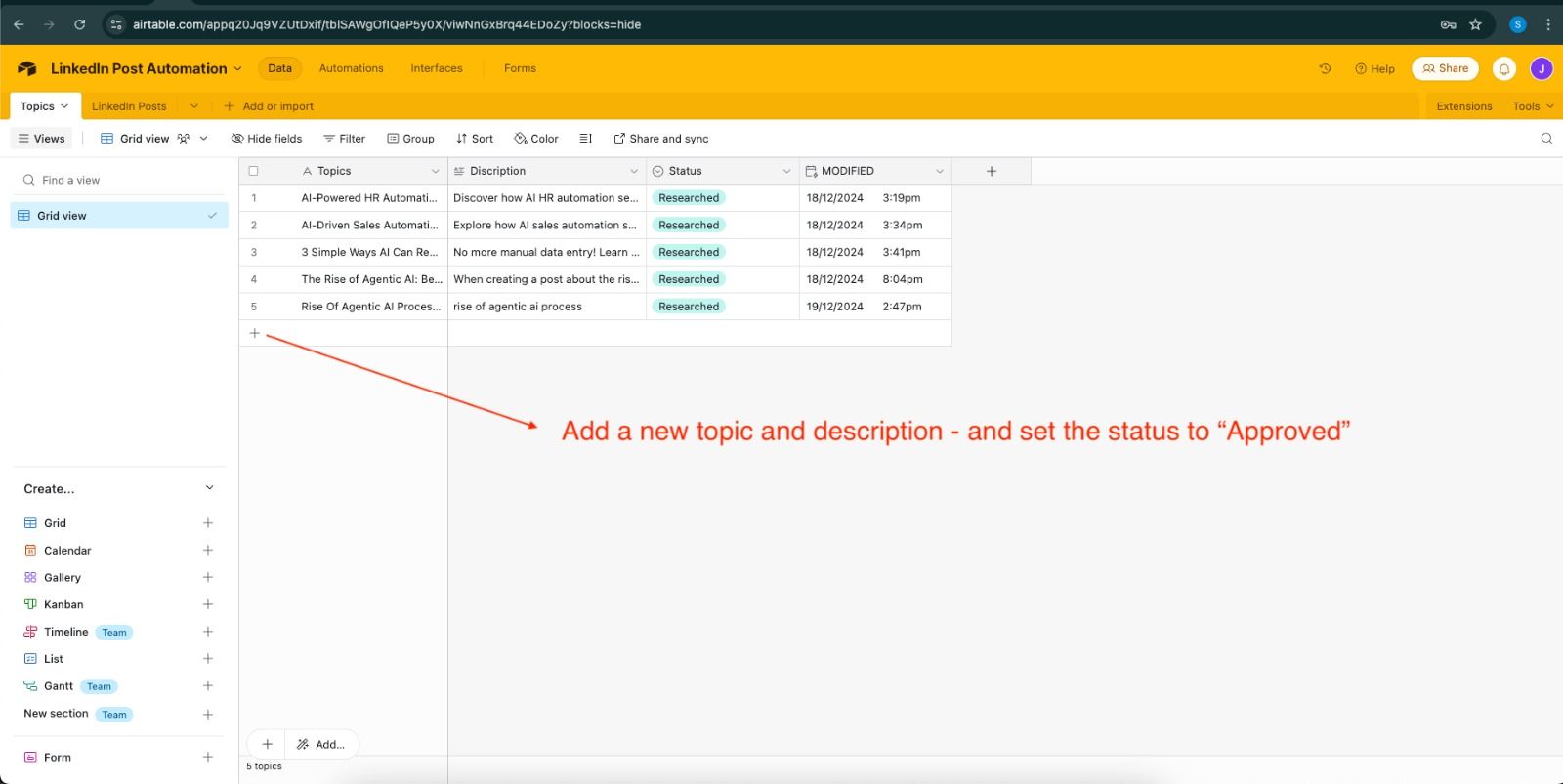Open Interfaces tab

point(437,68)
